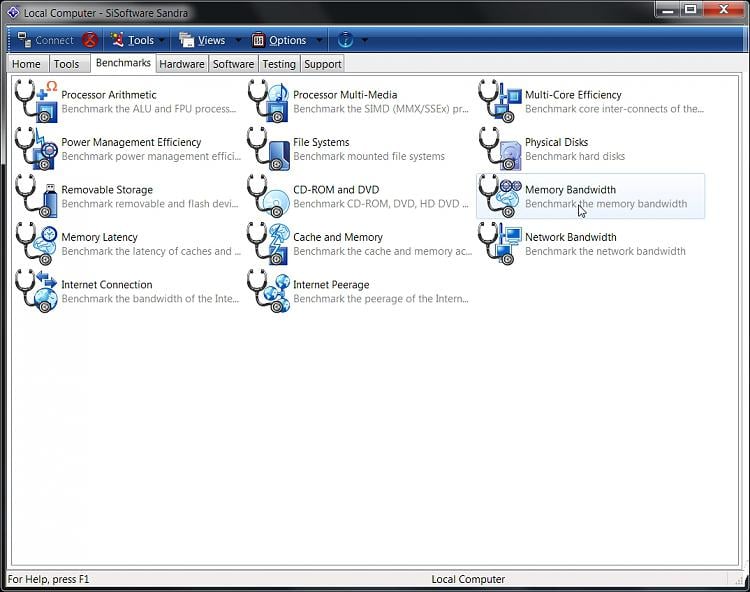Open the Views toolbar menu label
Screen dimensions: 750x592
click(211, 41)
